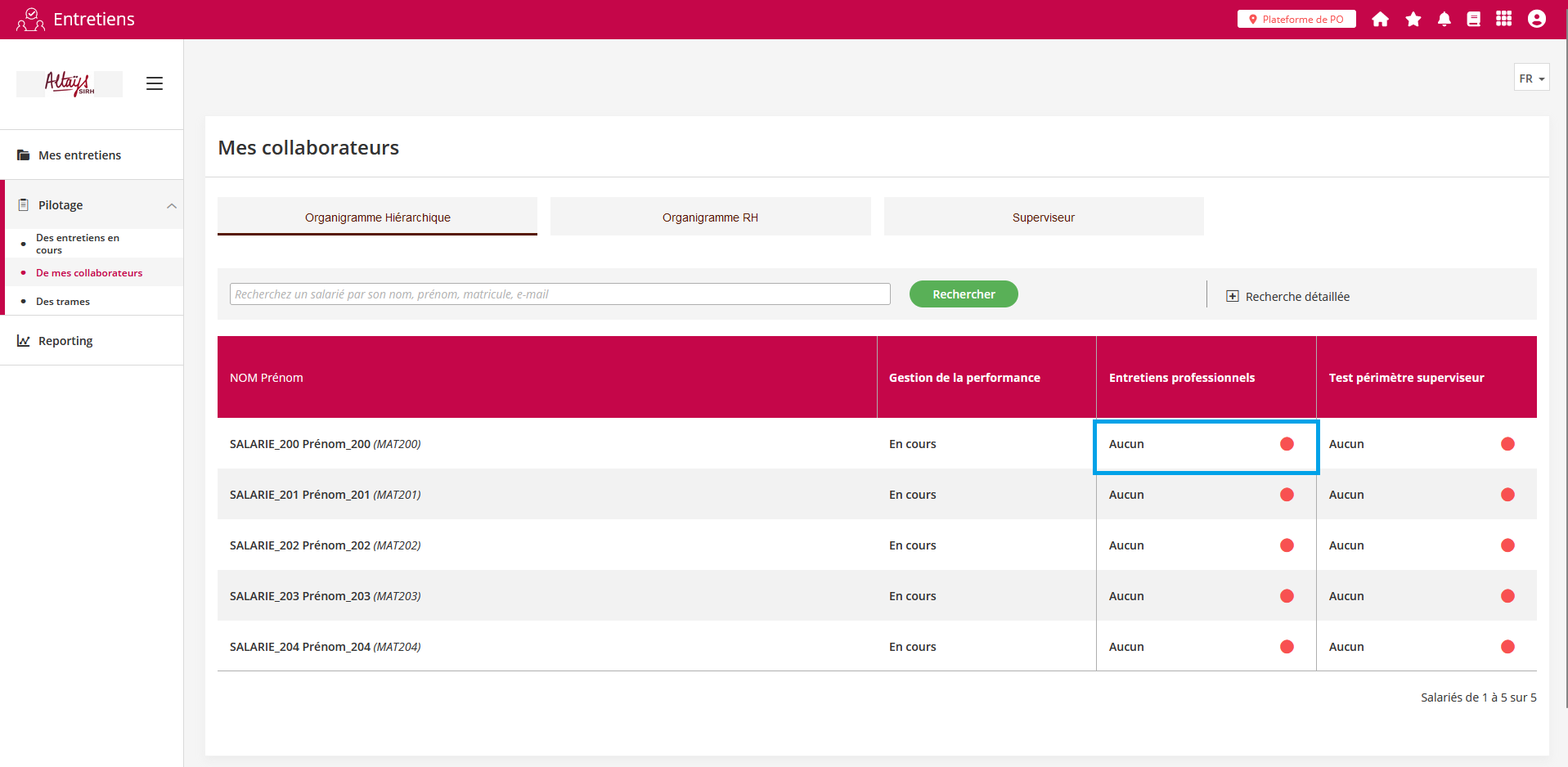Collapse the Pilotage menu chevron
1568x767 pixels.
[172, 205]
